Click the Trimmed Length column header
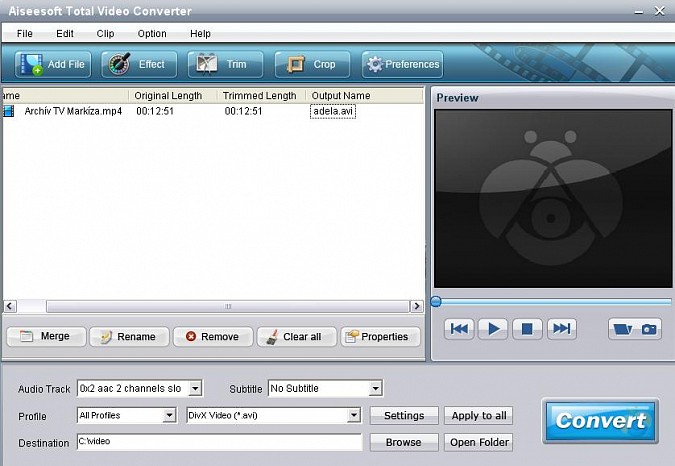The width and height of the screenshot is (675, 466). click(261, 96)
